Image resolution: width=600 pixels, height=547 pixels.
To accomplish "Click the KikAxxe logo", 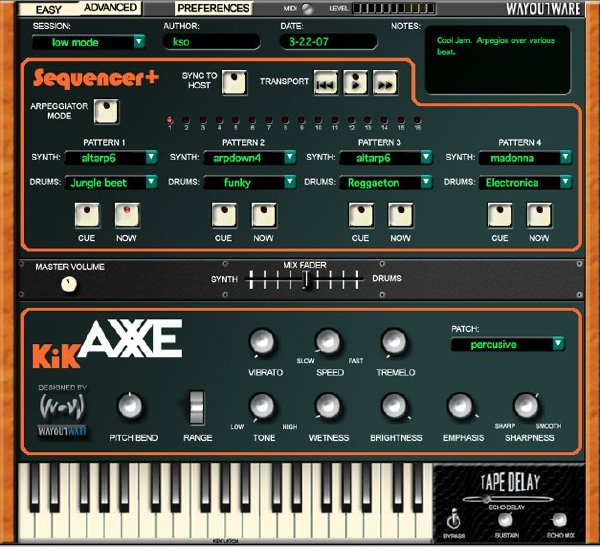I will click(107, 344).
